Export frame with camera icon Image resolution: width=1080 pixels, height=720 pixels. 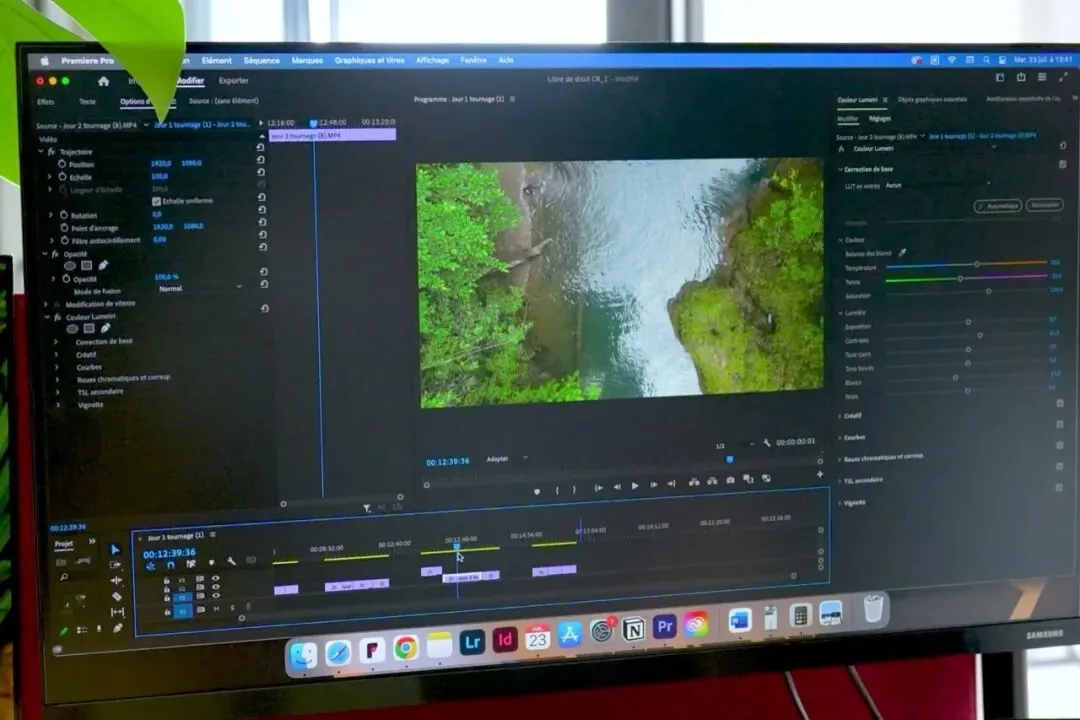click(x=730, y=480)
